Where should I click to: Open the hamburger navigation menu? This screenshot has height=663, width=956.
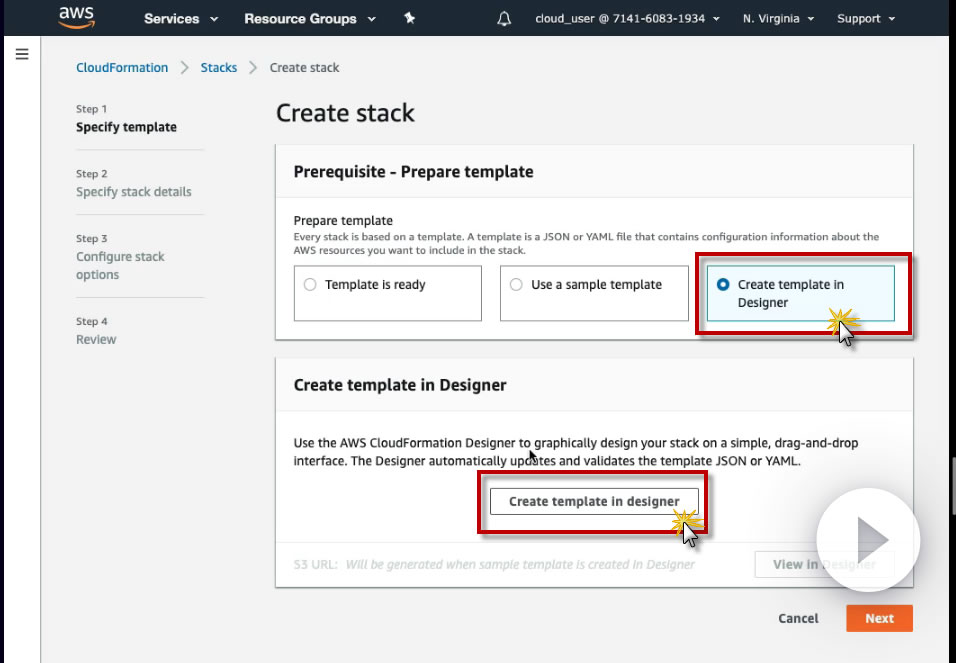click(x=22, y=54)
